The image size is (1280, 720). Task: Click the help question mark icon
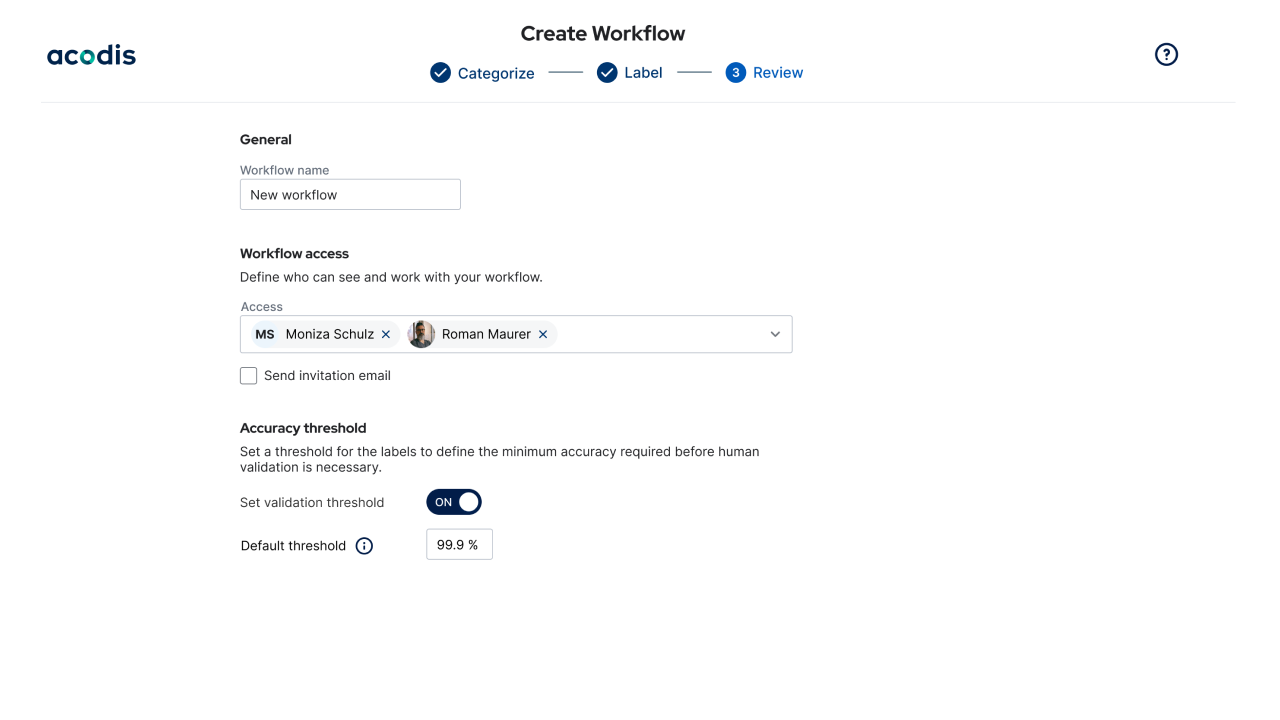(x=1166, y=55)
